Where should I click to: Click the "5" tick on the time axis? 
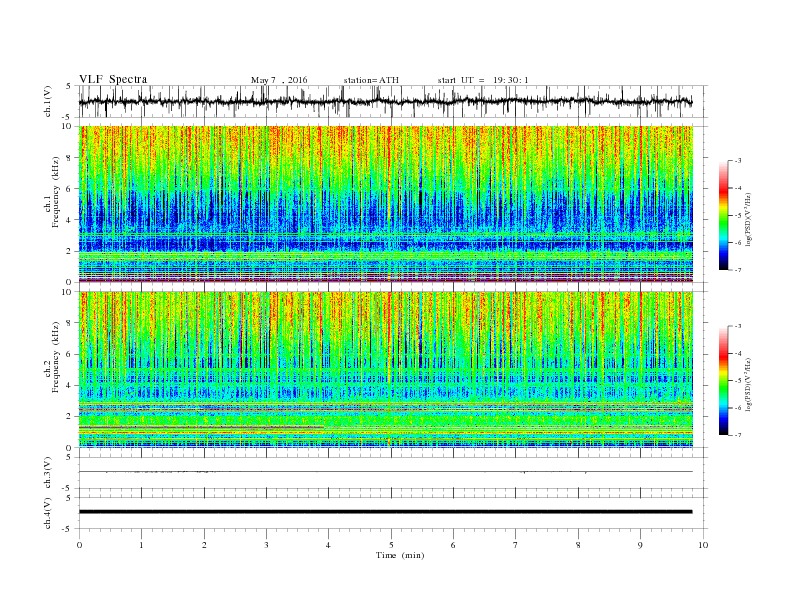tap(391, 545)
